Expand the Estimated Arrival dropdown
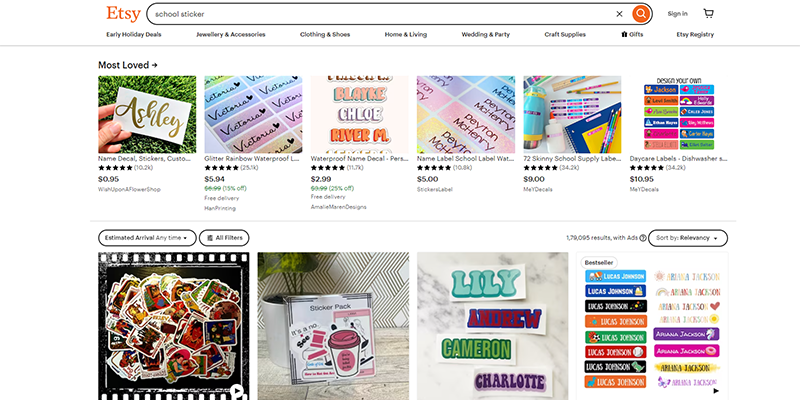Viewport: 800px width, 400px height. (x=147, y=238)
